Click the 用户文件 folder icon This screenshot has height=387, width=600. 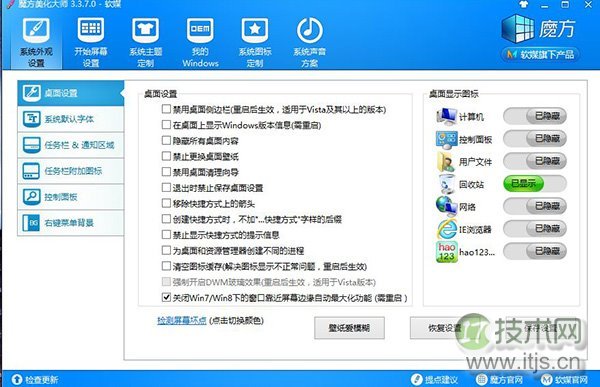click(x=446, y=162)
